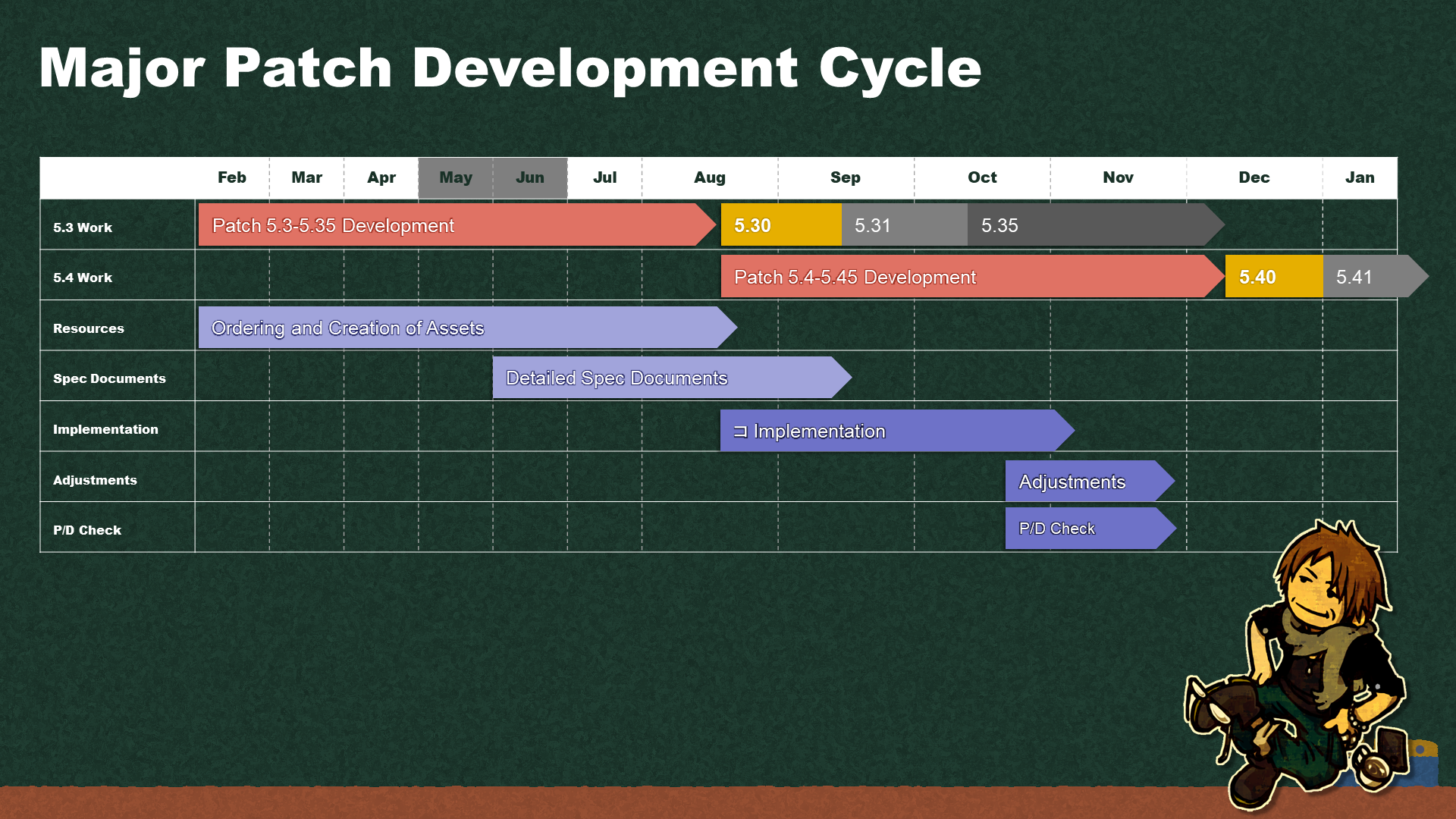Click the Aug month header
The width and height of the screenshot is (1456, 819).
[710, 177]
